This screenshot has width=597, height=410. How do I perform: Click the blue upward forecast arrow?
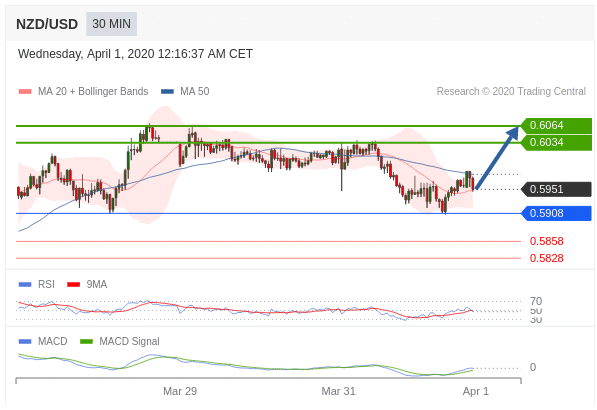[x=497, y=158]
